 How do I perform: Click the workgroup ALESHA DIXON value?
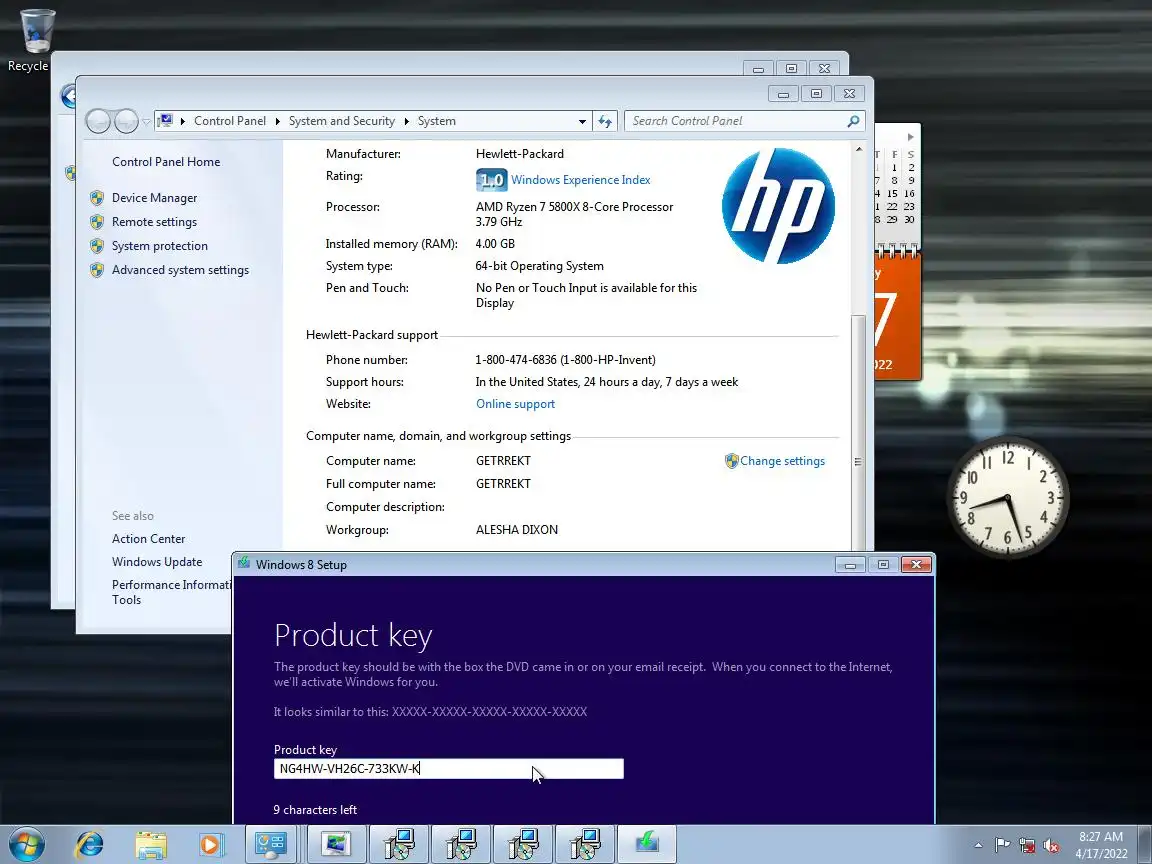click(x=516, y=530)
